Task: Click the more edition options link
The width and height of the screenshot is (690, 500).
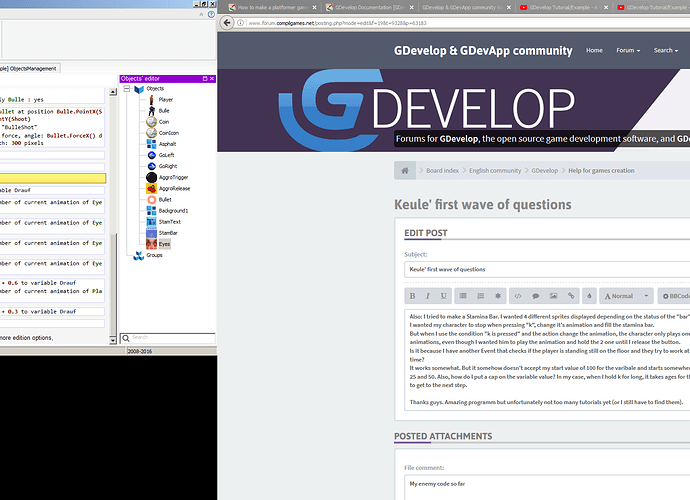Action: click(26, 338)
